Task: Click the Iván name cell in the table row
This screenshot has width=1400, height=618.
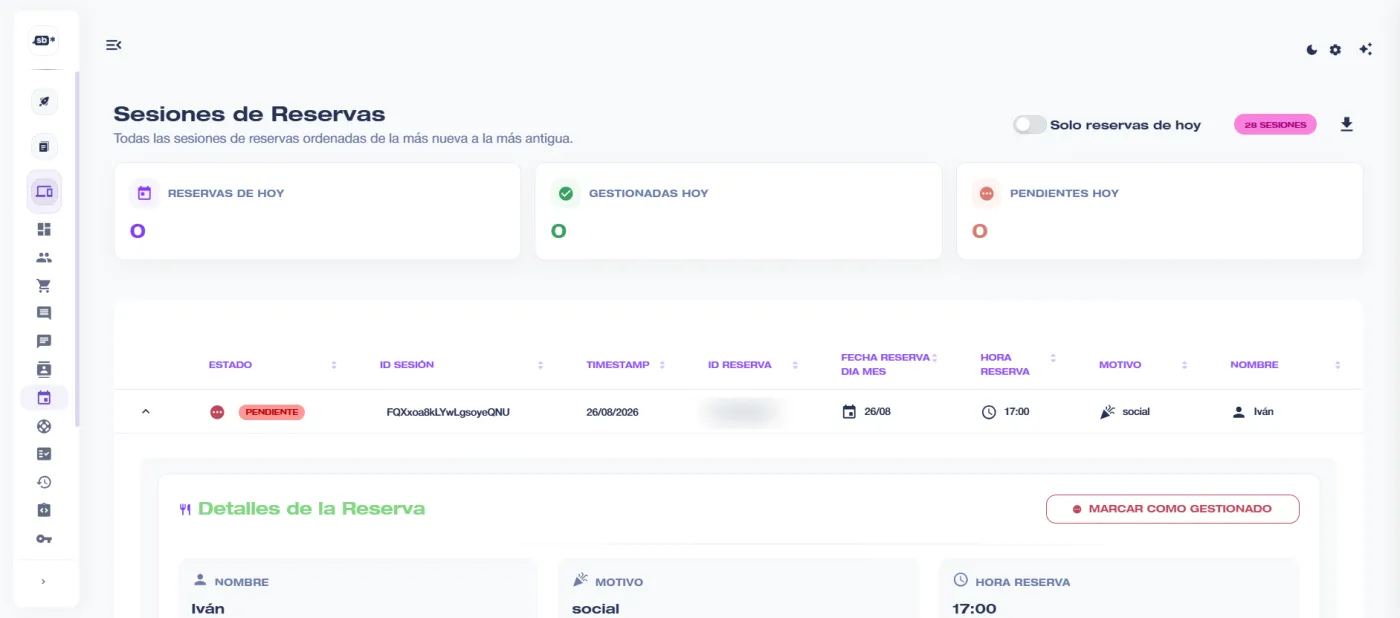Action: coord(1253,412)
